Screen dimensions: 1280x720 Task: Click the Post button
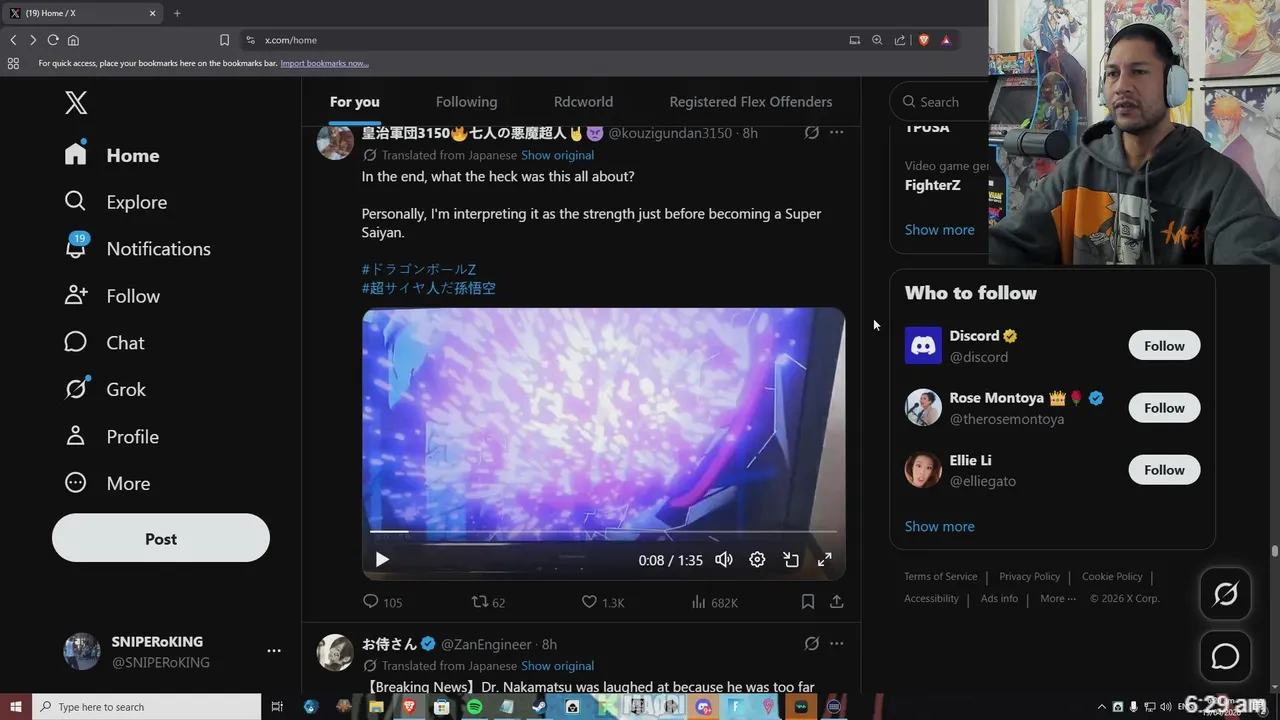(161, 538)
